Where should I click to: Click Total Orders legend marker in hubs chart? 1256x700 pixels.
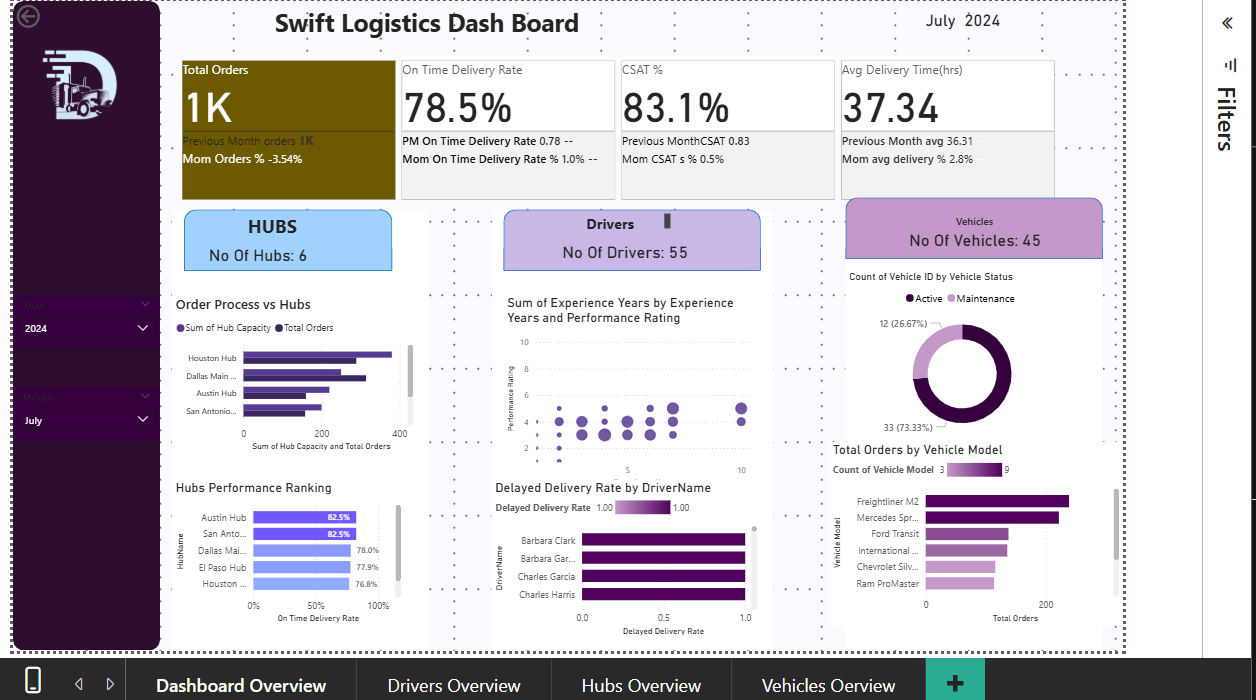pyautogui.click(x=279, y=328)
